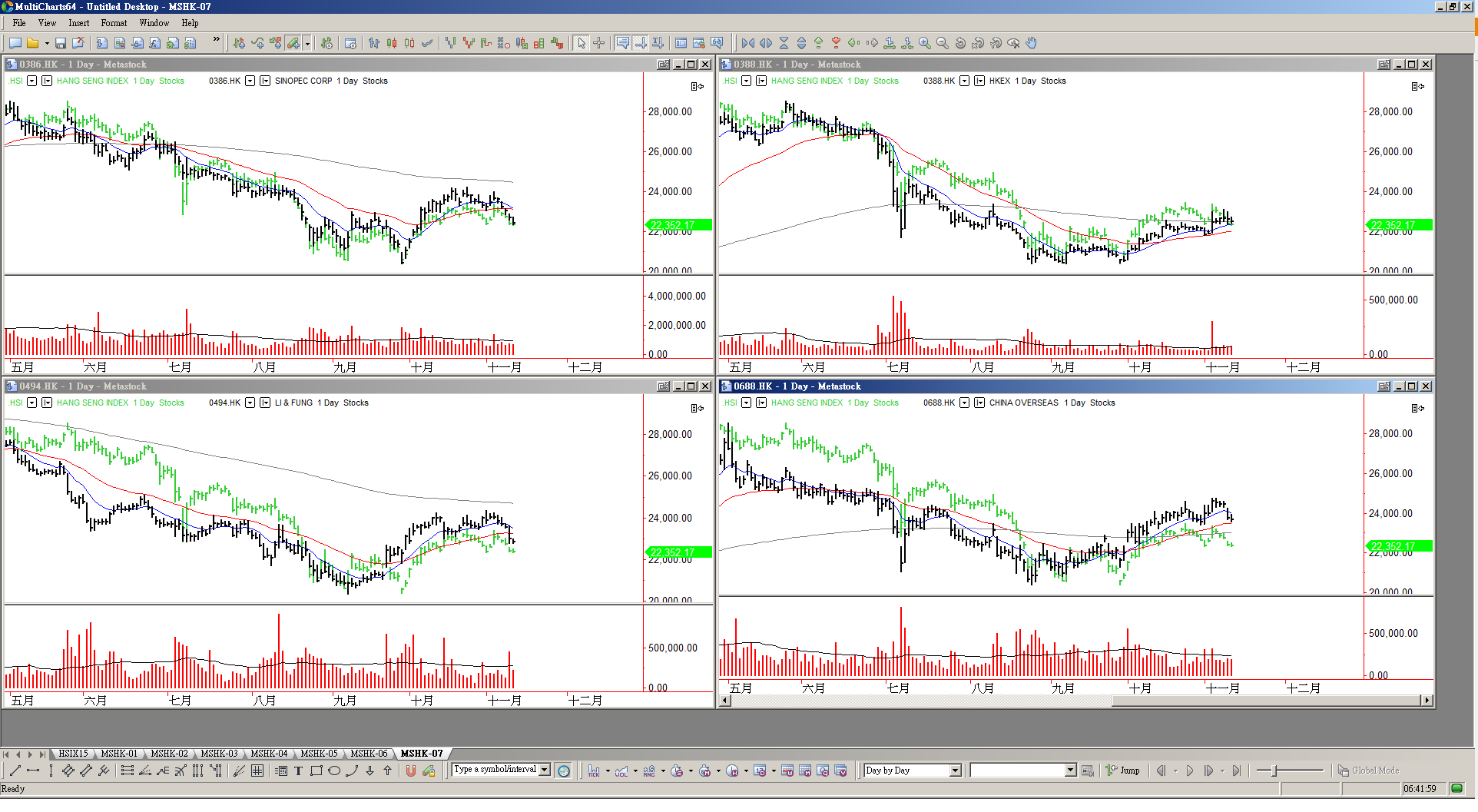The image size is (1478, 812).
Task: Select the Rectangle drawing tool
Action: coord(316,771)
